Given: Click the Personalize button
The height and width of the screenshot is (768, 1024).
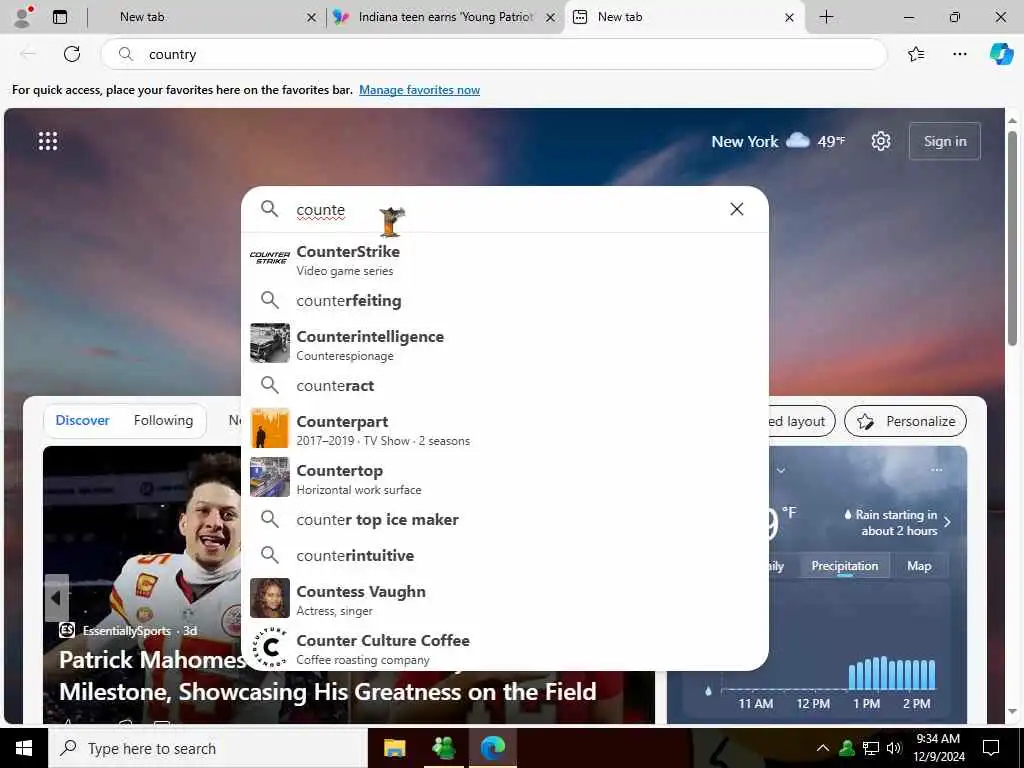Looking at the screenshot, I should point(905,421).
